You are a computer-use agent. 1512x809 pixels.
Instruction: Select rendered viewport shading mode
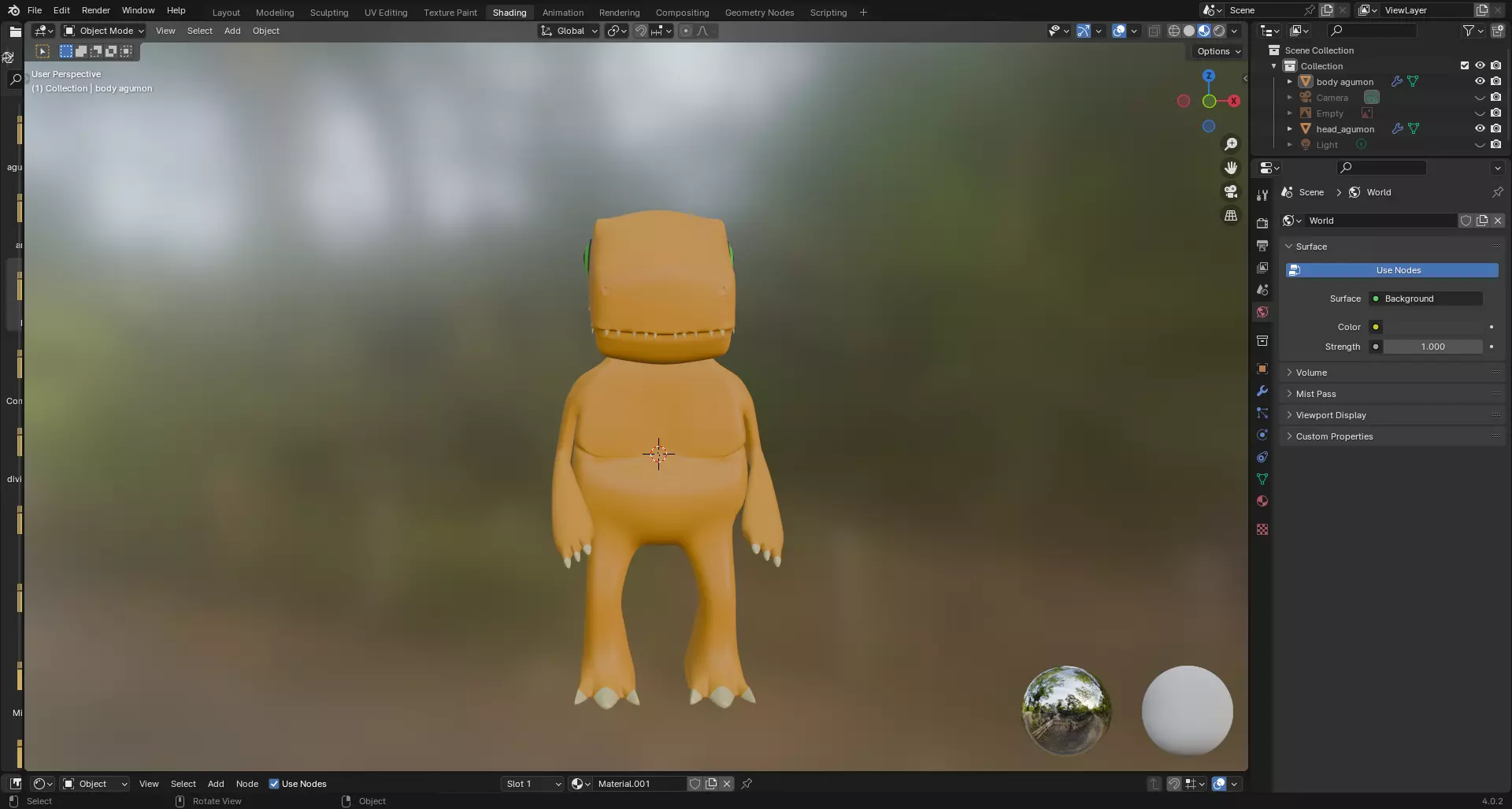click(1219, 31)
